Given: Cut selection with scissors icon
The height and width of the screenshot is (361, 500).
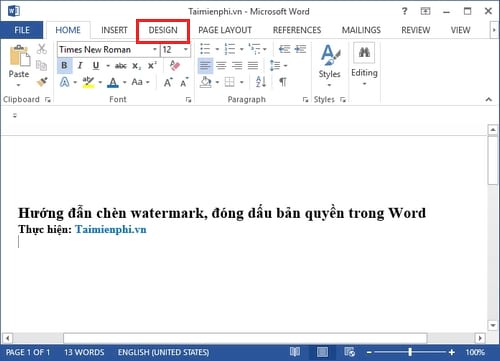Looking at the screenshot, I should pos(42,49).
